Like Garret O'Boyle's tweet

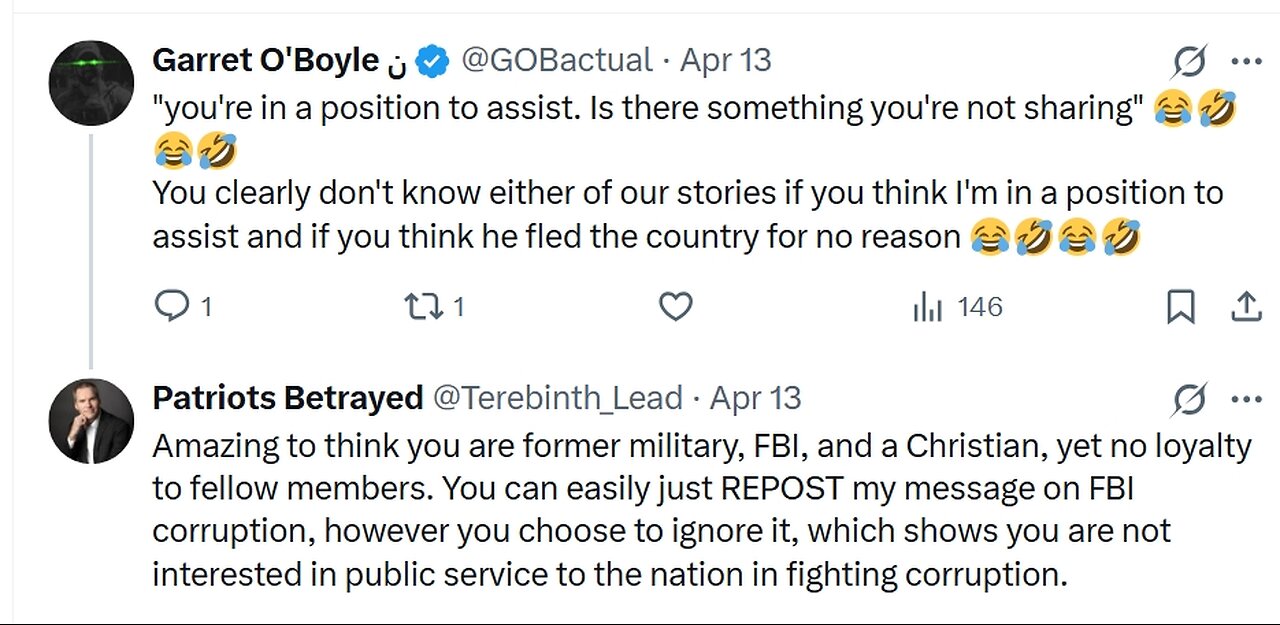676,307
